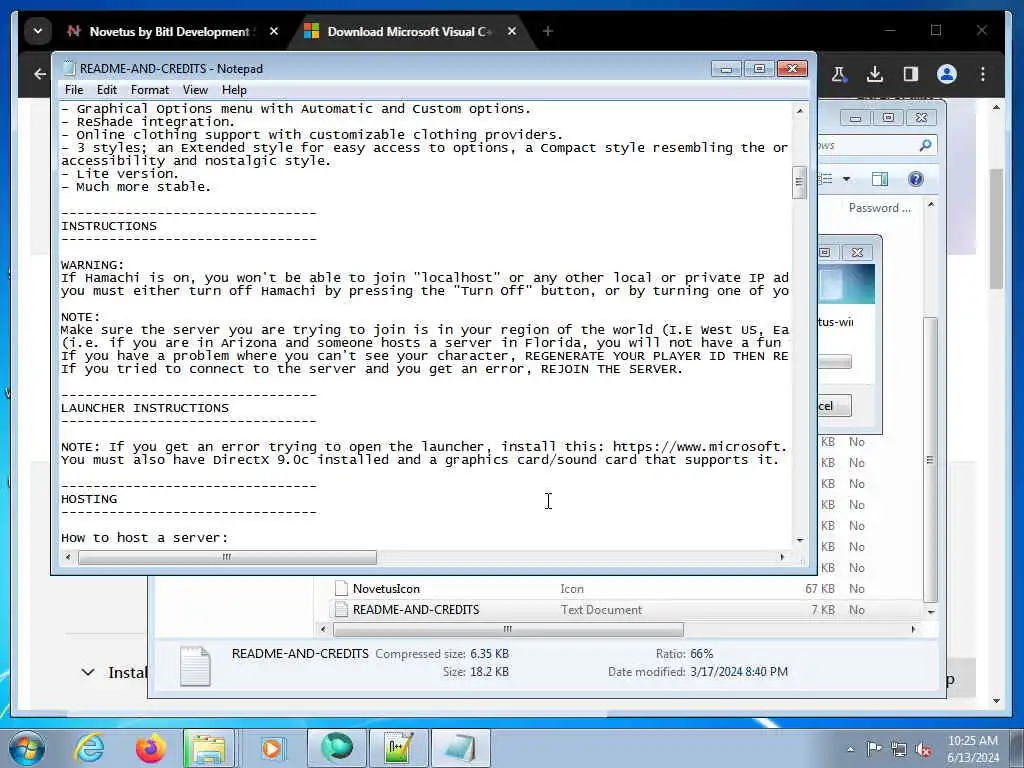Toggle the preview pane icon in archive window
Screen dimensions: 1024x768
click(880, 179)
